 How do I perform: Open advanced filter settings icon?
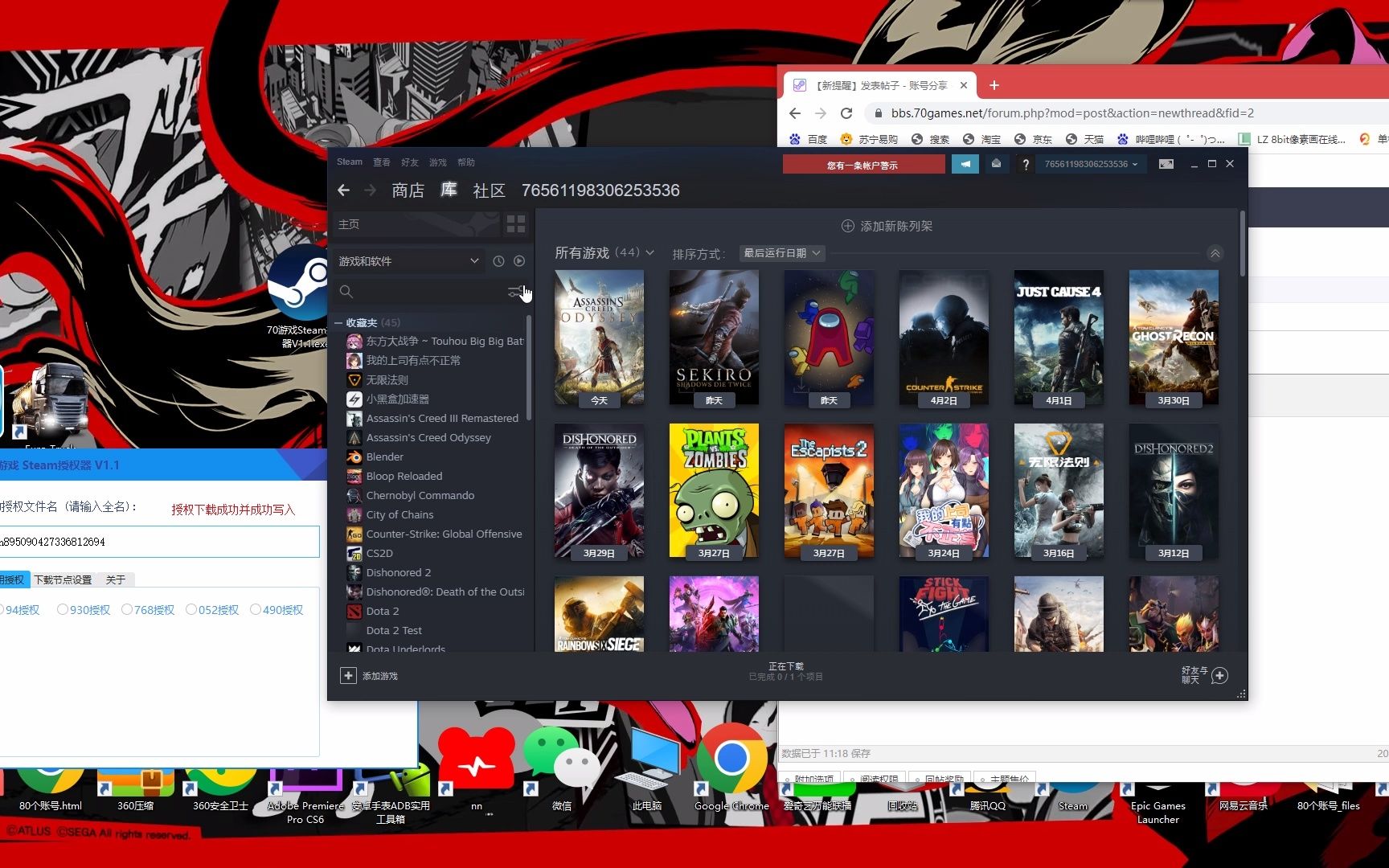514,292
